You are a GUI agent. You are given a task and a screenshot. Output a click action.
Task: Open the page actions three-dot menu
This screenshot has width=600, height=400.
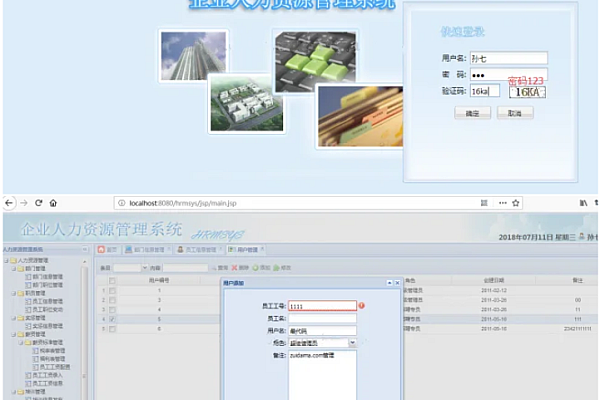pos(503,203)
